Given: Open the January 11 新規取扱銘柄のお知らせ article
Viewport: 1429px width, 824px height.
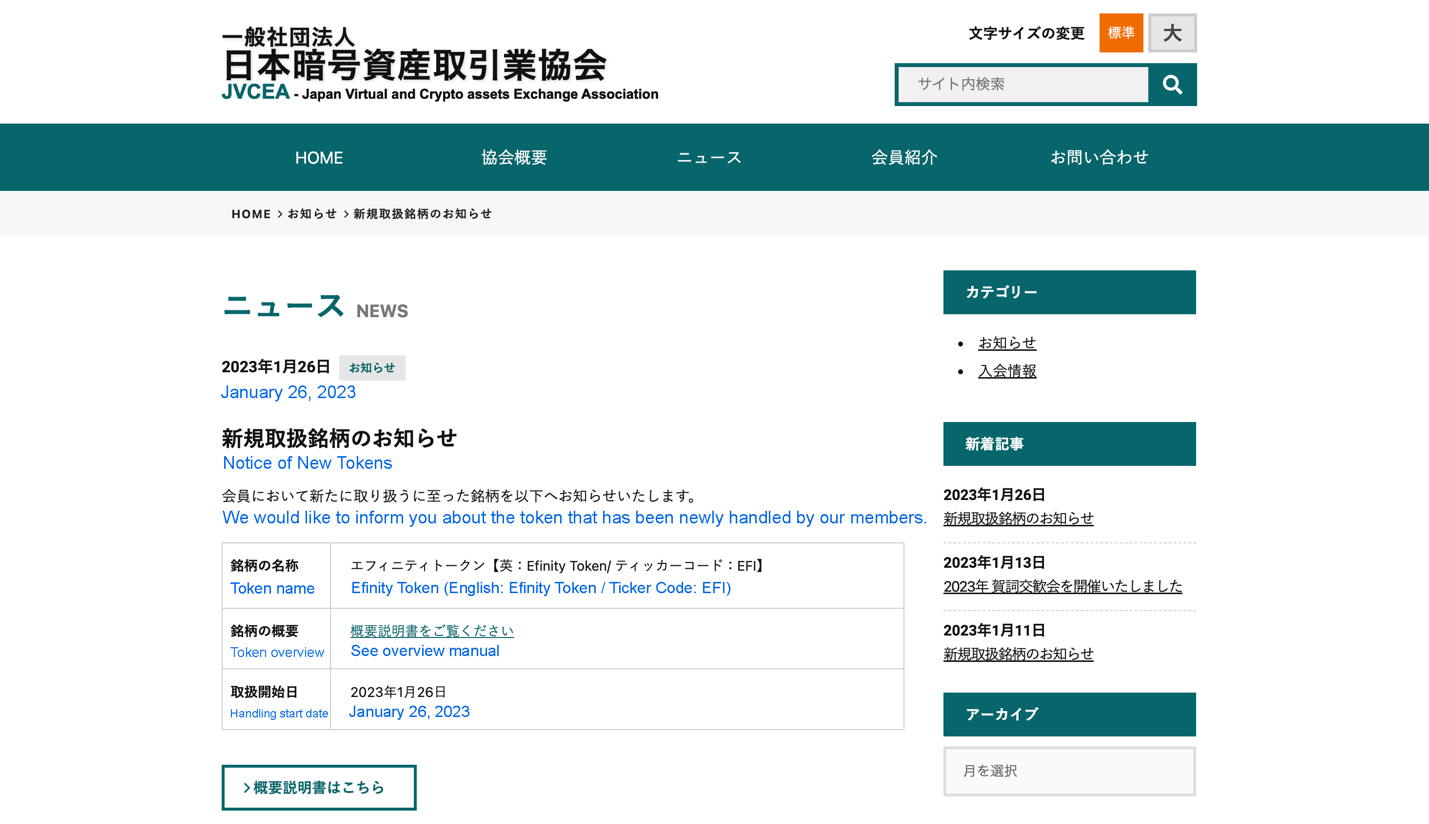Looking at the screenshot, I should (x=1018, y=654).
